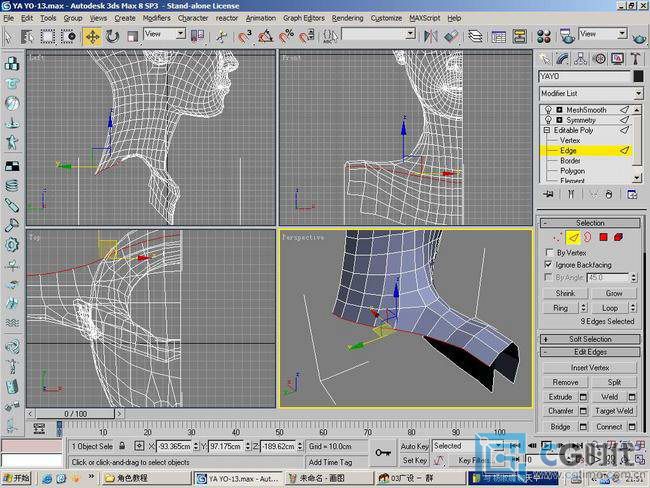Click the Shrink button
Image resolution: width=650 pixels, height=488 pixels.
pos(565,294)
